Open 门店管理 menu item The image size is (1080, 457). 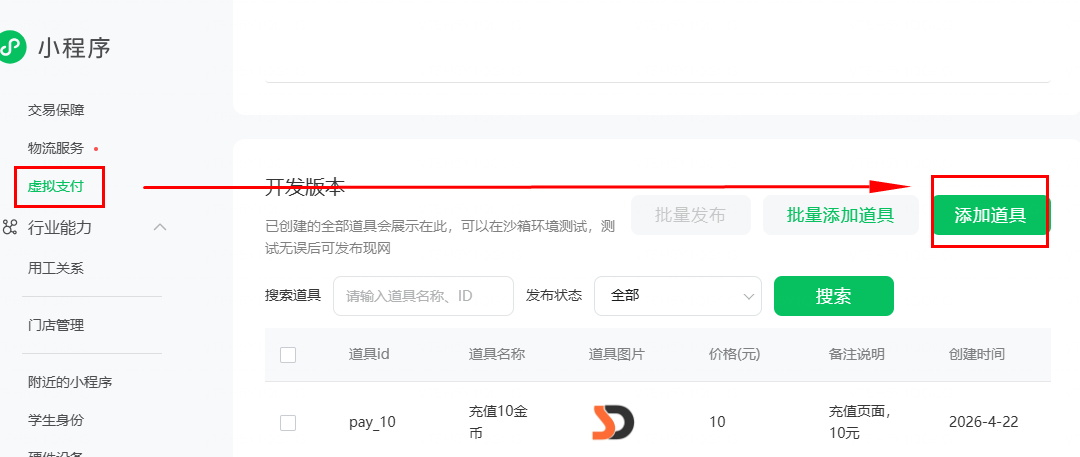pyautogui.click(x=56, y=325)
